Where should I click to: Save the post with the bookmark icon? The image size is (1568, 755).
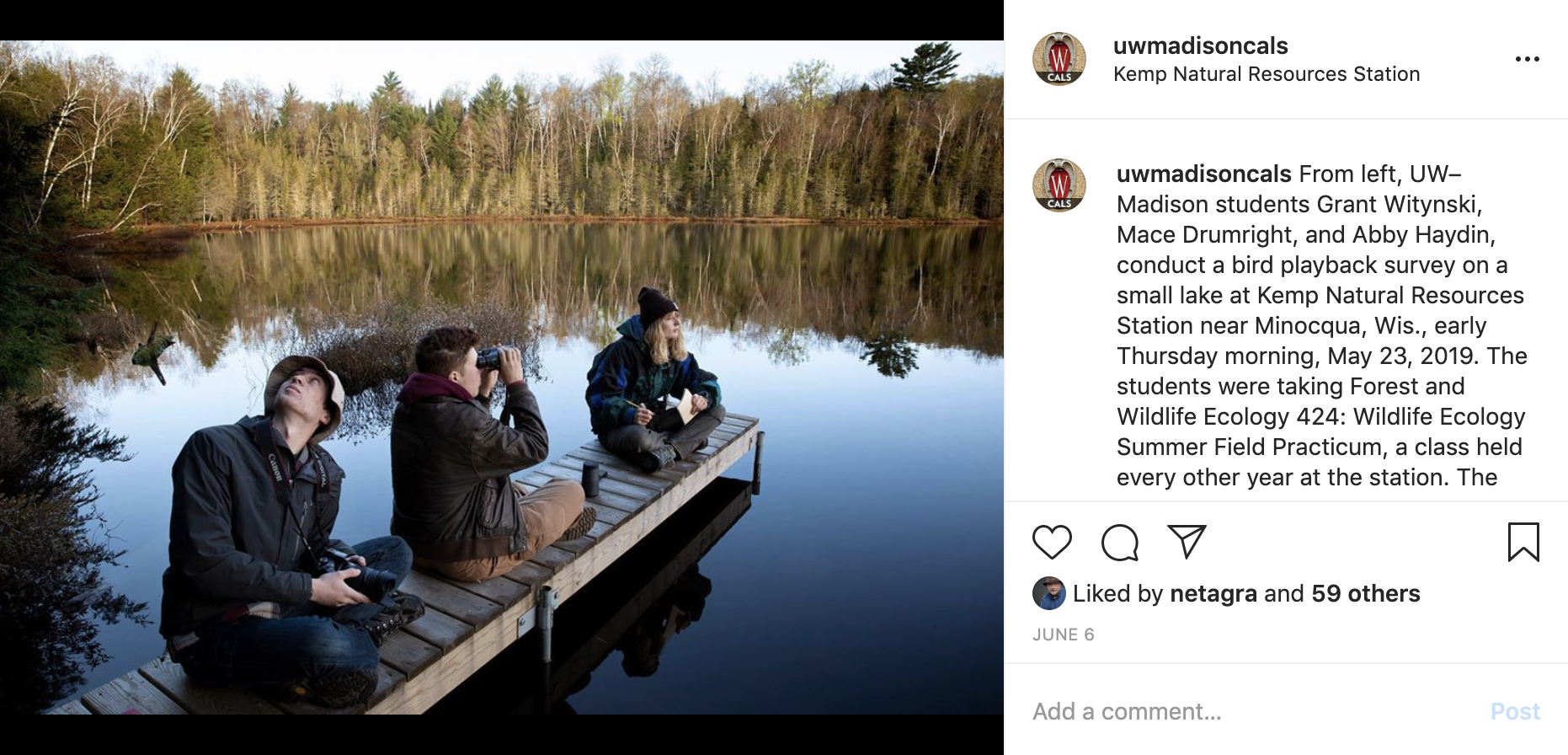click(1523, 542)
